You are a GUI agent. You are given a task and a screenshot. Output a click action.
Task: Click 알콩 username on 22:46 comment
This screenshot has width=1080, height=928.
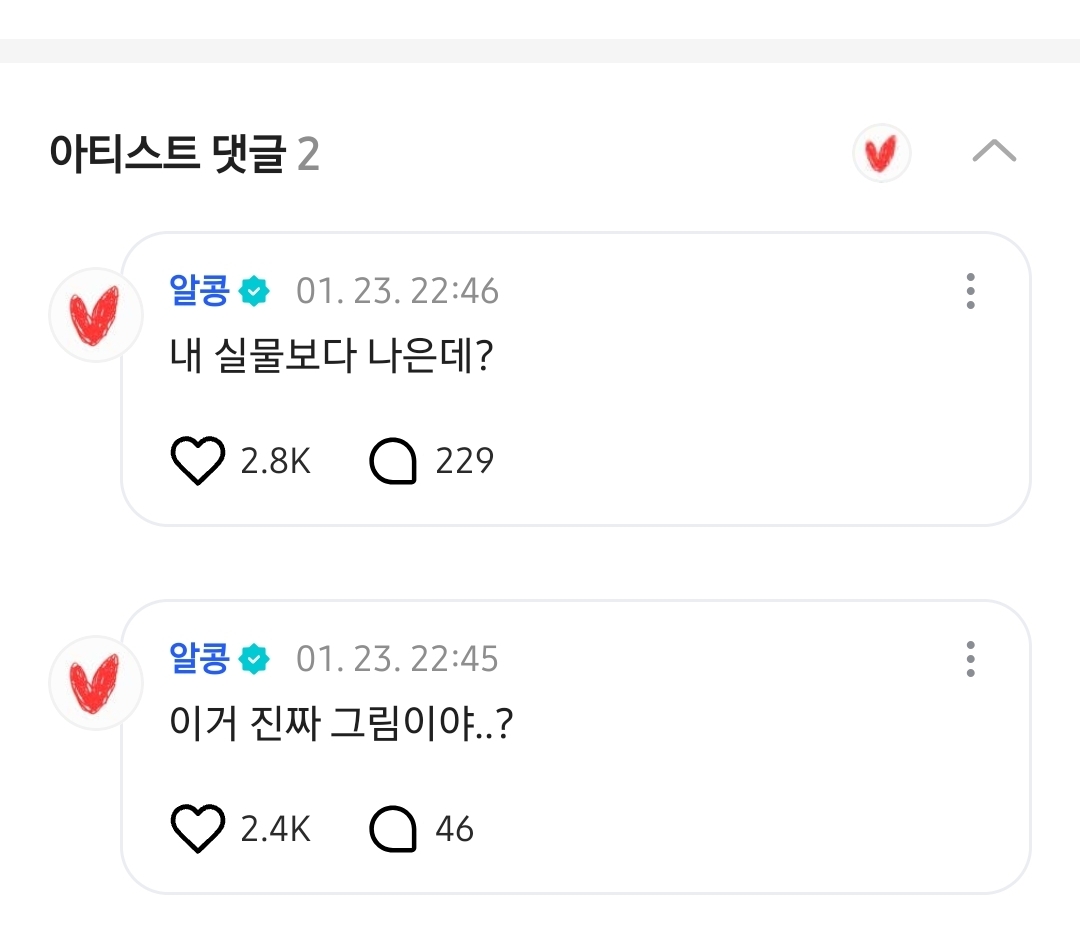click(200, 291)
